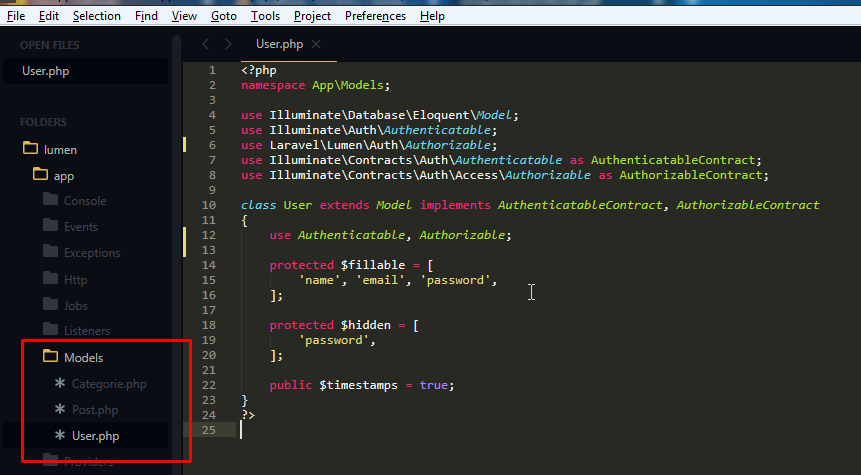Click '$hidden' variable on line 18
The height and width of the screenshot is (475, 861).
pyautogui.click(x=366, y=325)
